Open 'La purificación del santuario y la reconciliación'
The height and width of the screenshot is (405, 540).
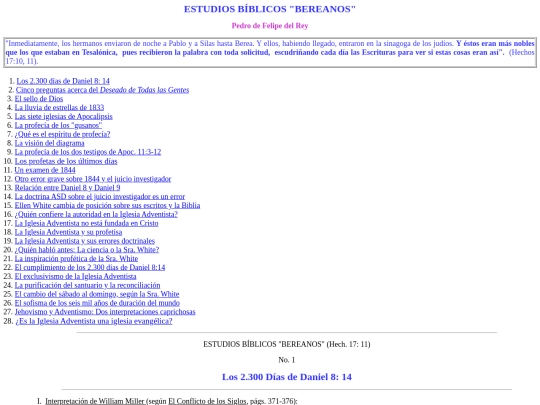[87, 285]
